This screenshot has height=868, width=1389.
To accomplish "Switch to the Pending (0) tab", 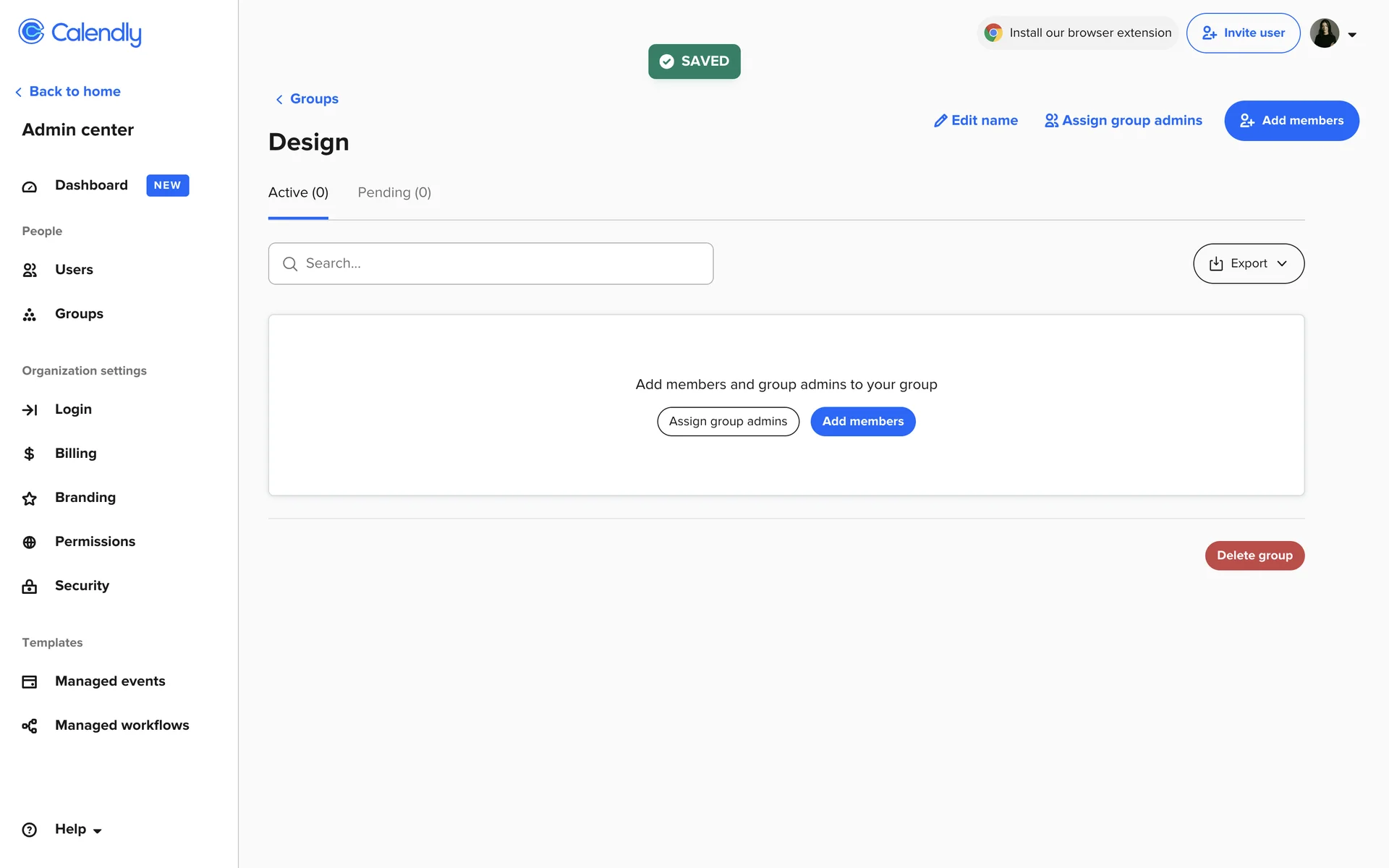I will click(x=394, y=193).
